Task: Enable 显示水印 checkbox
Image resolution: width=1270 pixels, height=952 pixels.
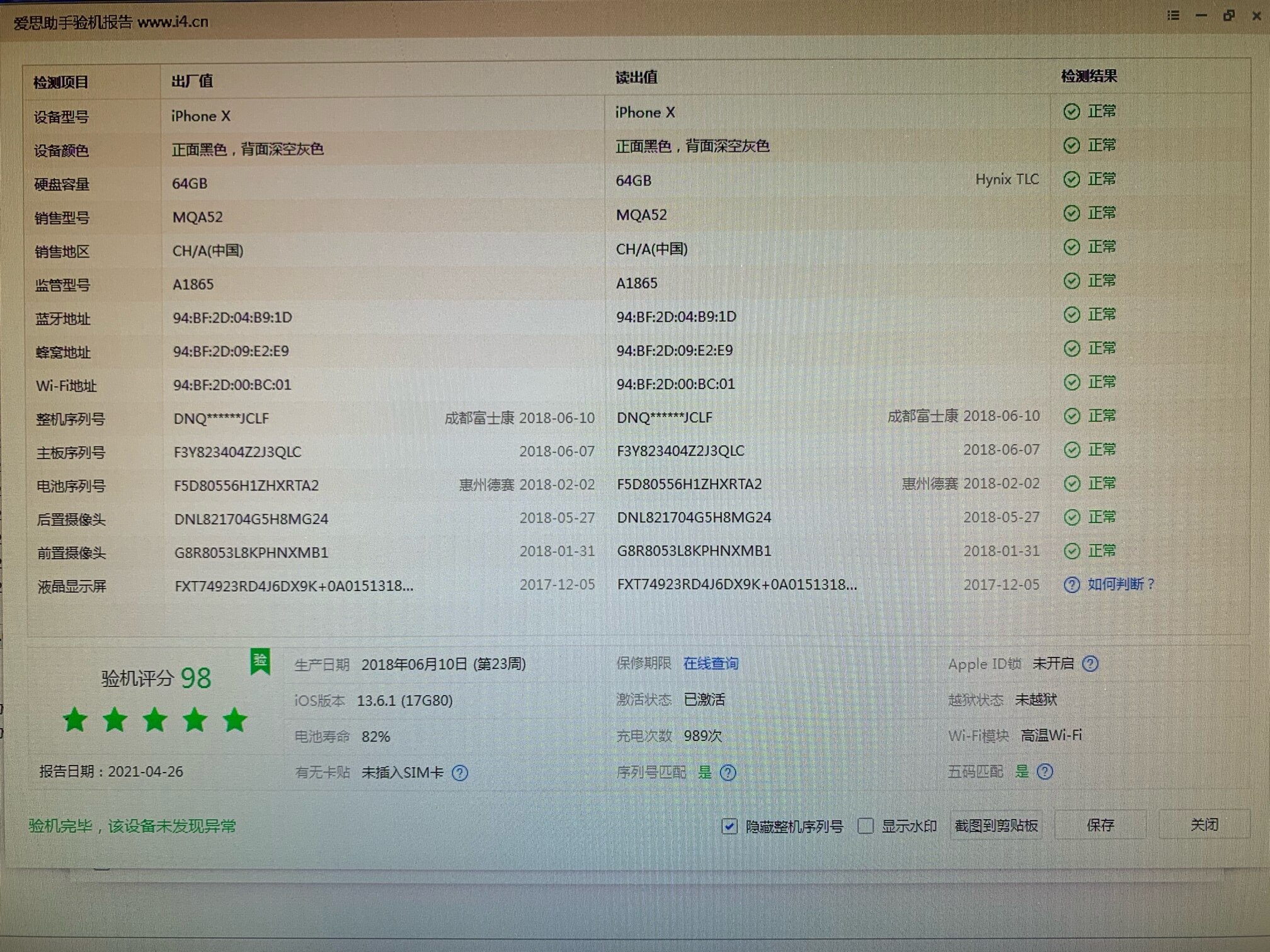Action: (866, 825)
